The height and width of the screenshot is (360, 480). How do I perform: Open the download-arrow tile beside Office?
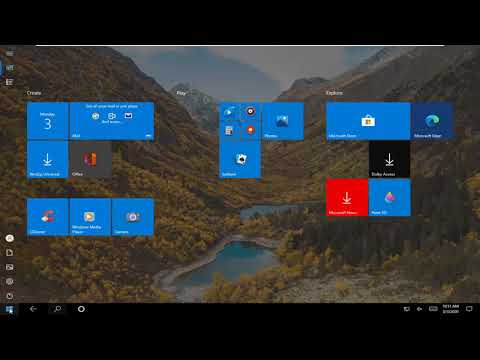[48, 159]
